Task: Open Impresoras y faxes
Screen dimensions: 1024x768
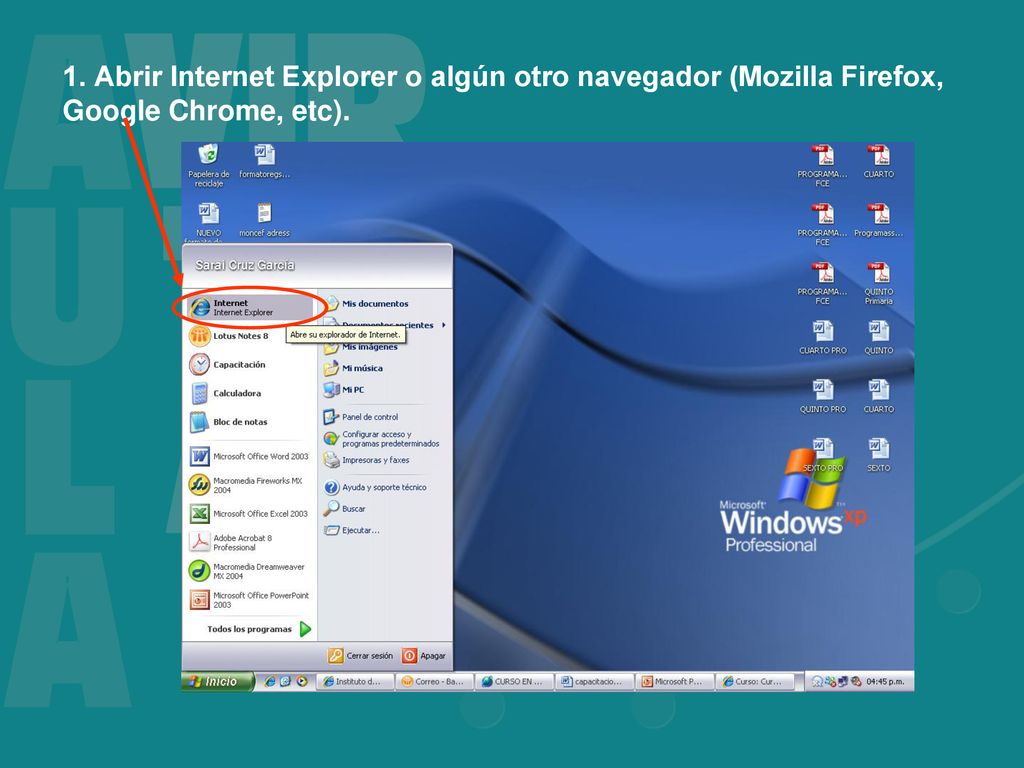Action: click(x=366, y=460)
